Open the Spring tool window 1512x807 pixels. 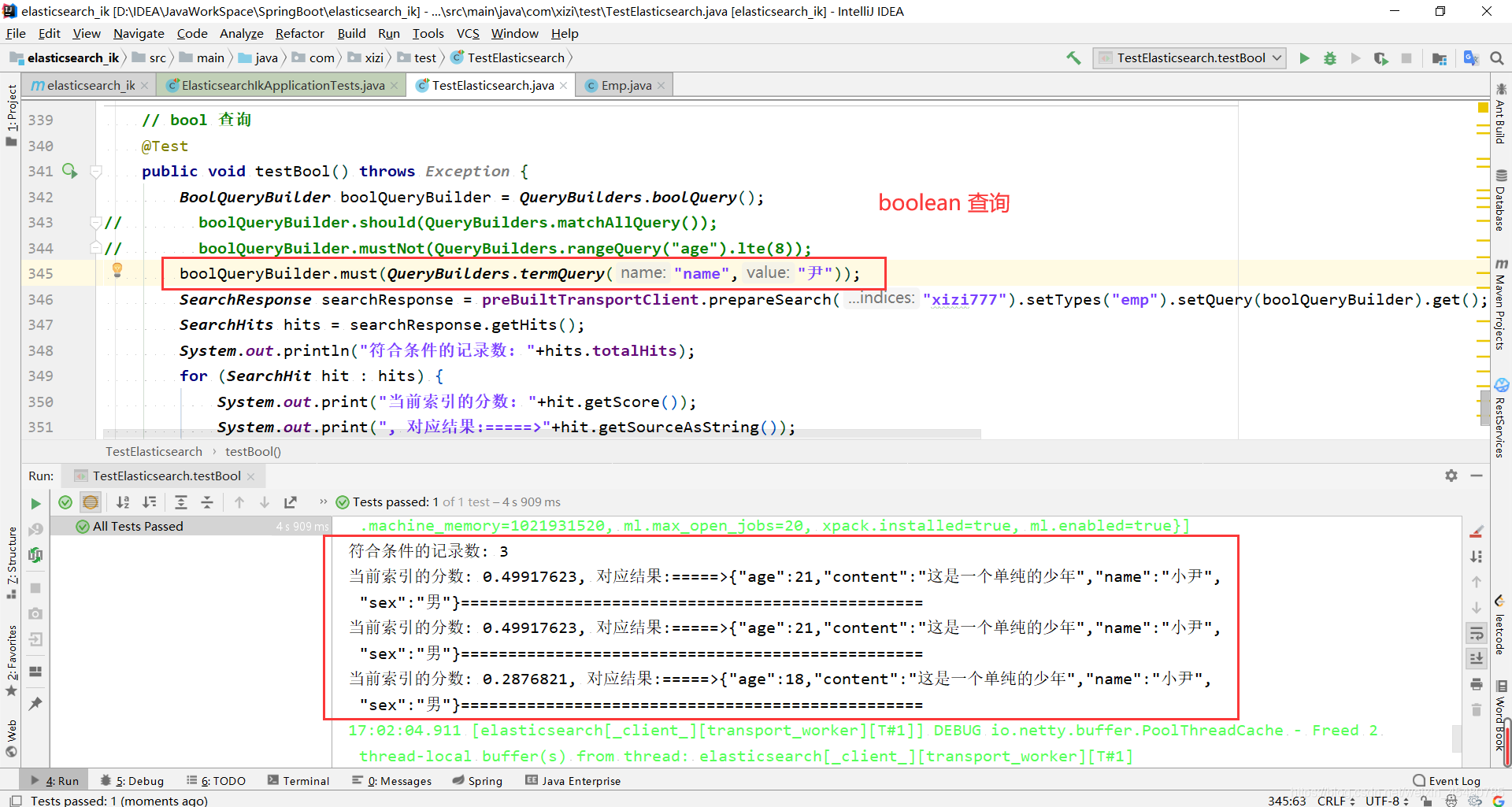coord(477,780)
